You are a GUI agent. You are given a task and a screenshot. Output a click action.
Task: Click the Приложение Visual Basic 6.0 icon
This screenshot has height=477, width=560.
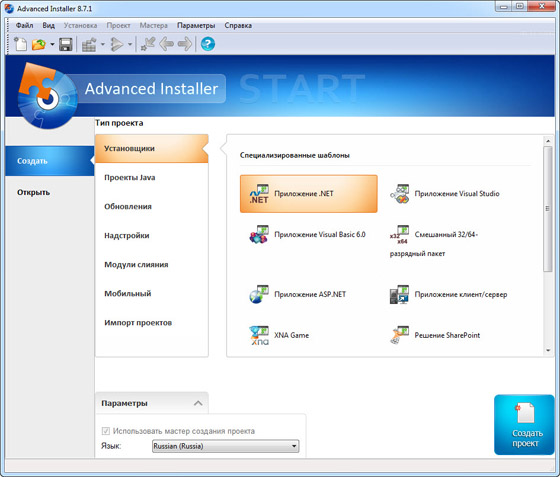point(259,235)
